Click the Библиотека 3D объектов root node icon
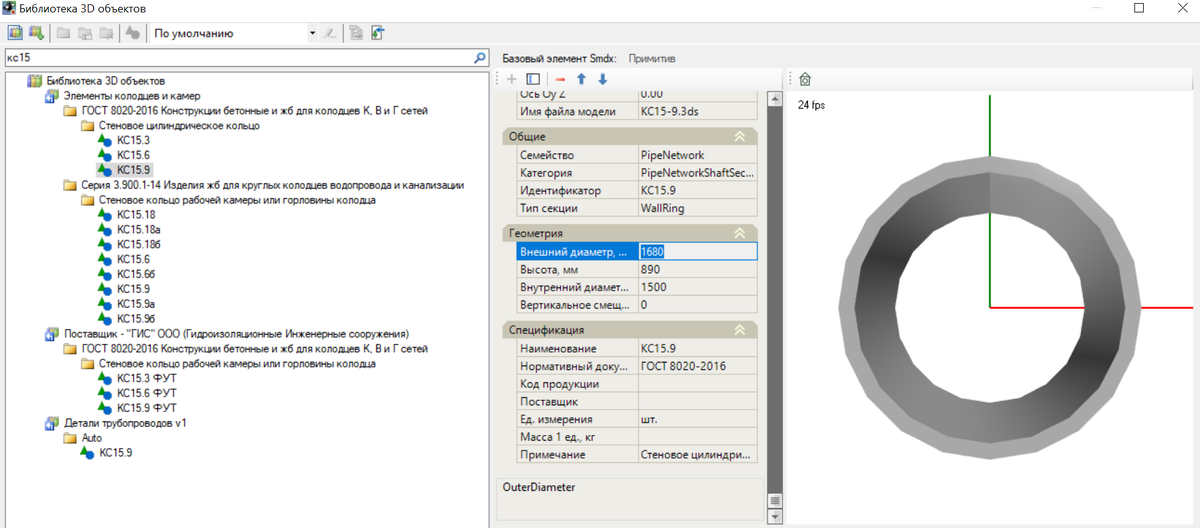This screenshot has width=1200, height=528. click(34, 81)
